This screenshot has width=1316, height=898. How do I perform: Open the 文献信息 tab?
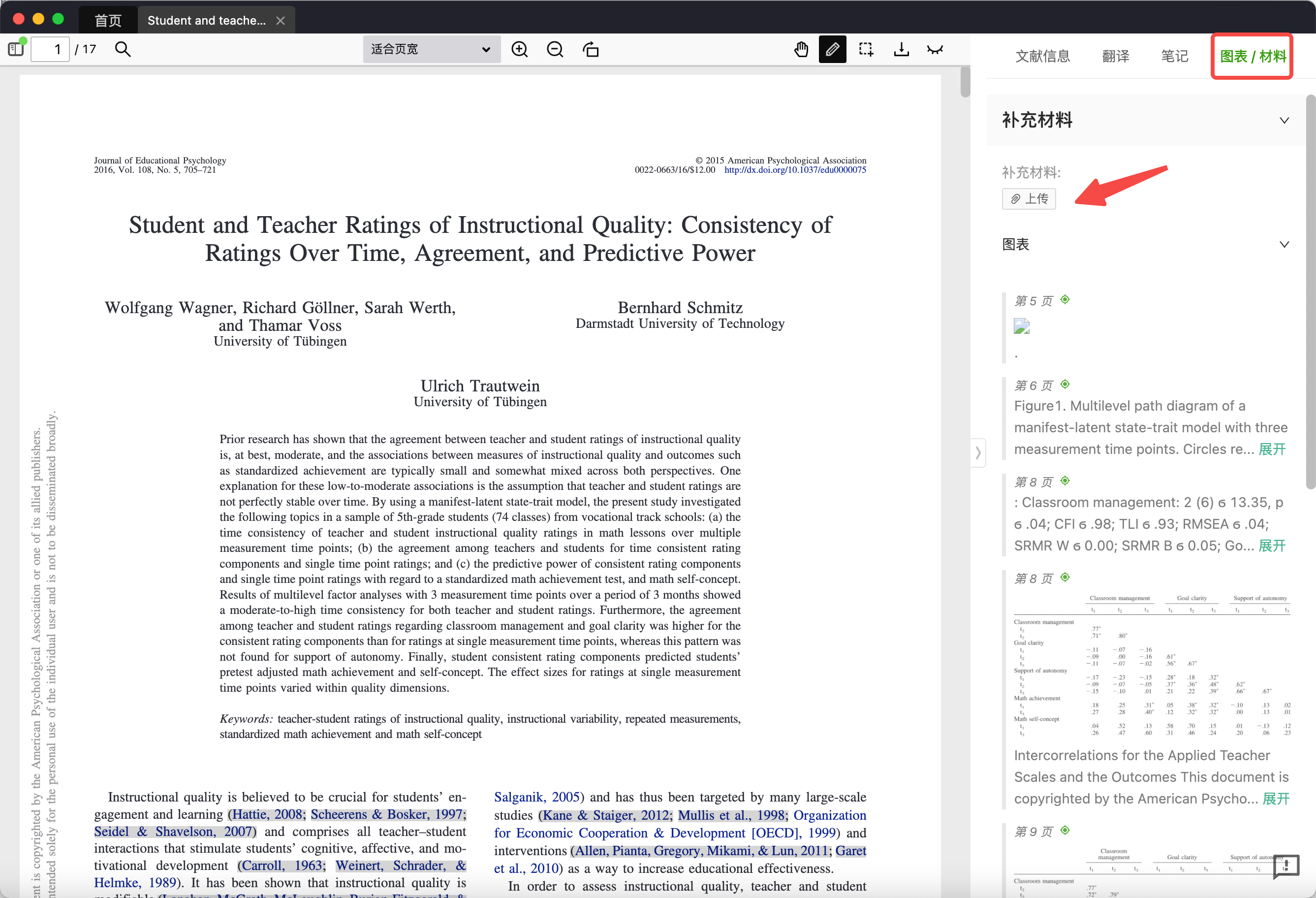(x=1042, y=56)
